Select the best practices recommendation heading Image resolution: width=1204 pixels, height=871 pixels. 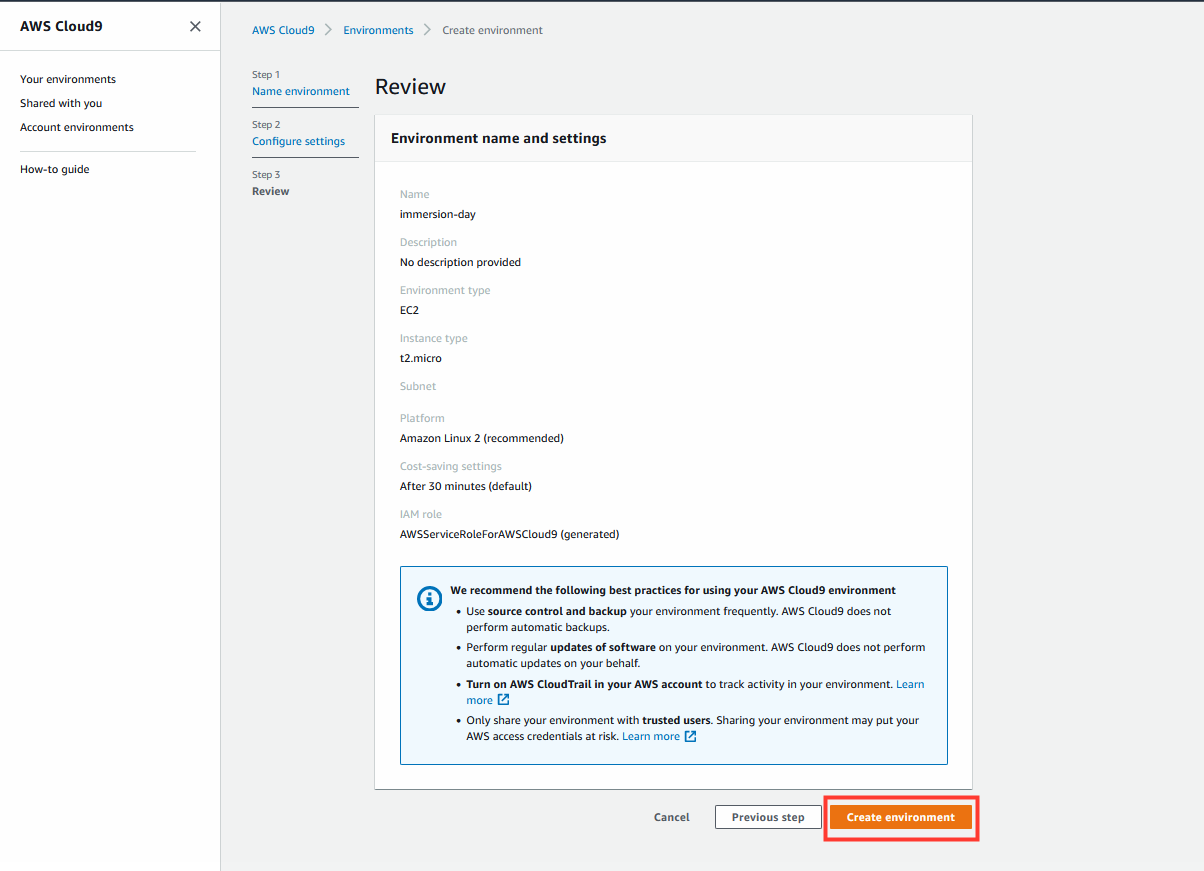pos(673,590)
